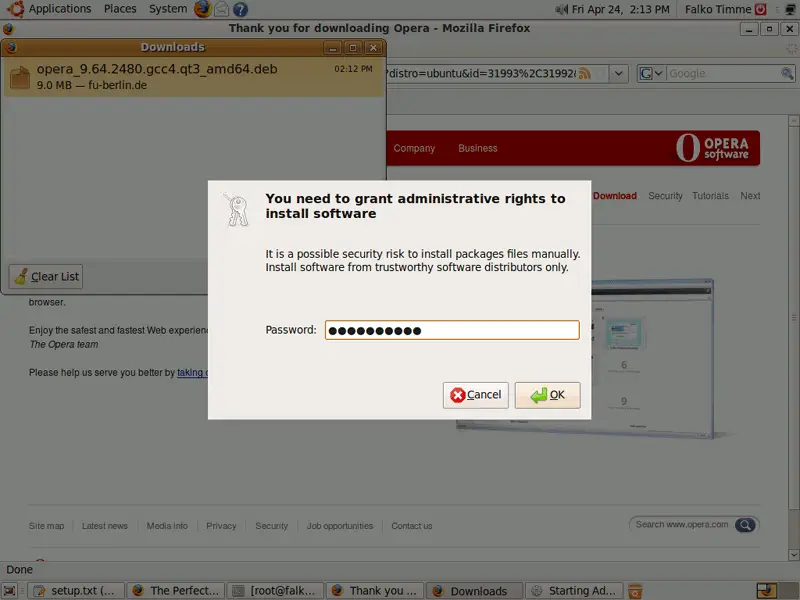
Task: Click OK in the administrative rights dialog
Action: point(547,395)
